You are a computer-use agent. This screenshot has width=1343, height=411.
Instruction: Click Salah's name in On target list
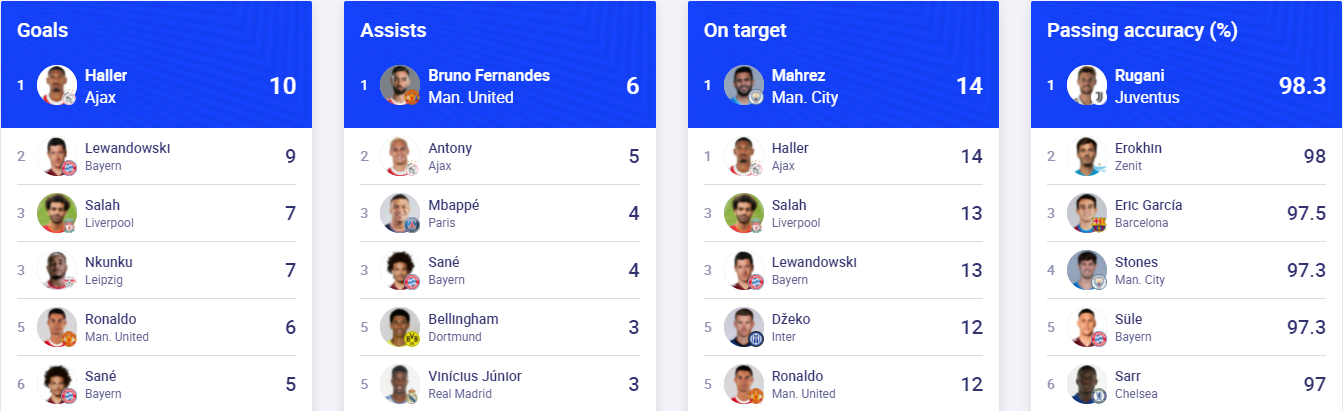790,205
